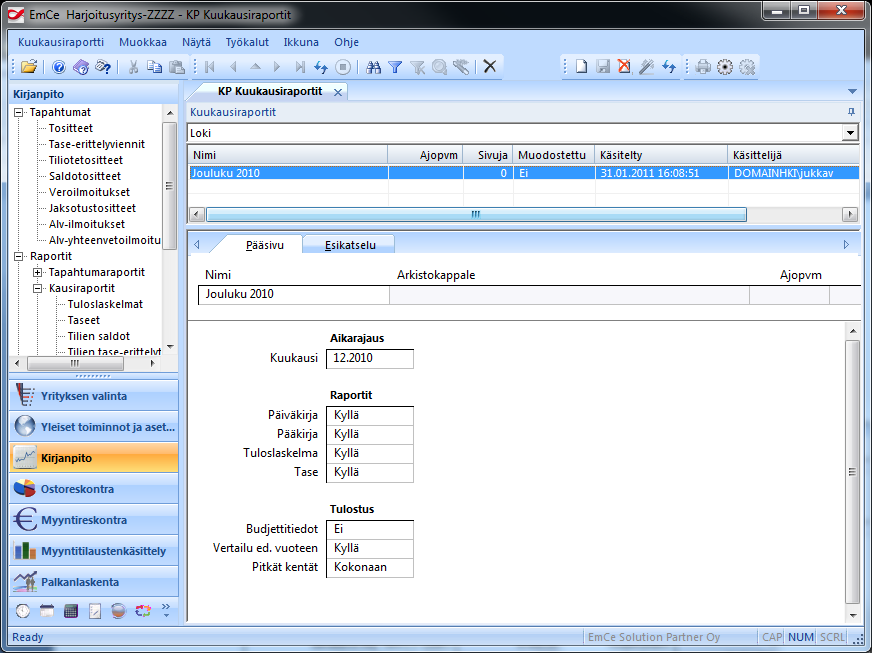Click the notepad icon in bottom bar
Screen dimensions: 872x653
95,611
